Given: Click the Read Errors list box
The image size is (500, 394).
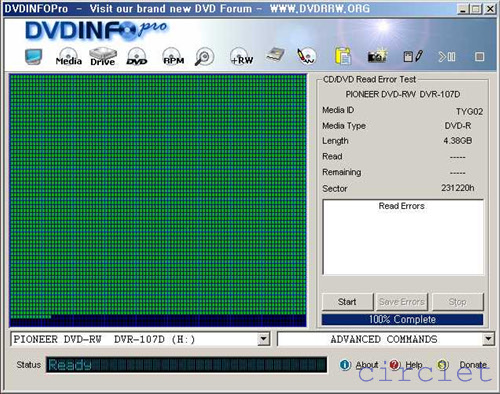Looking at the screenshot, I should (403, 237).
